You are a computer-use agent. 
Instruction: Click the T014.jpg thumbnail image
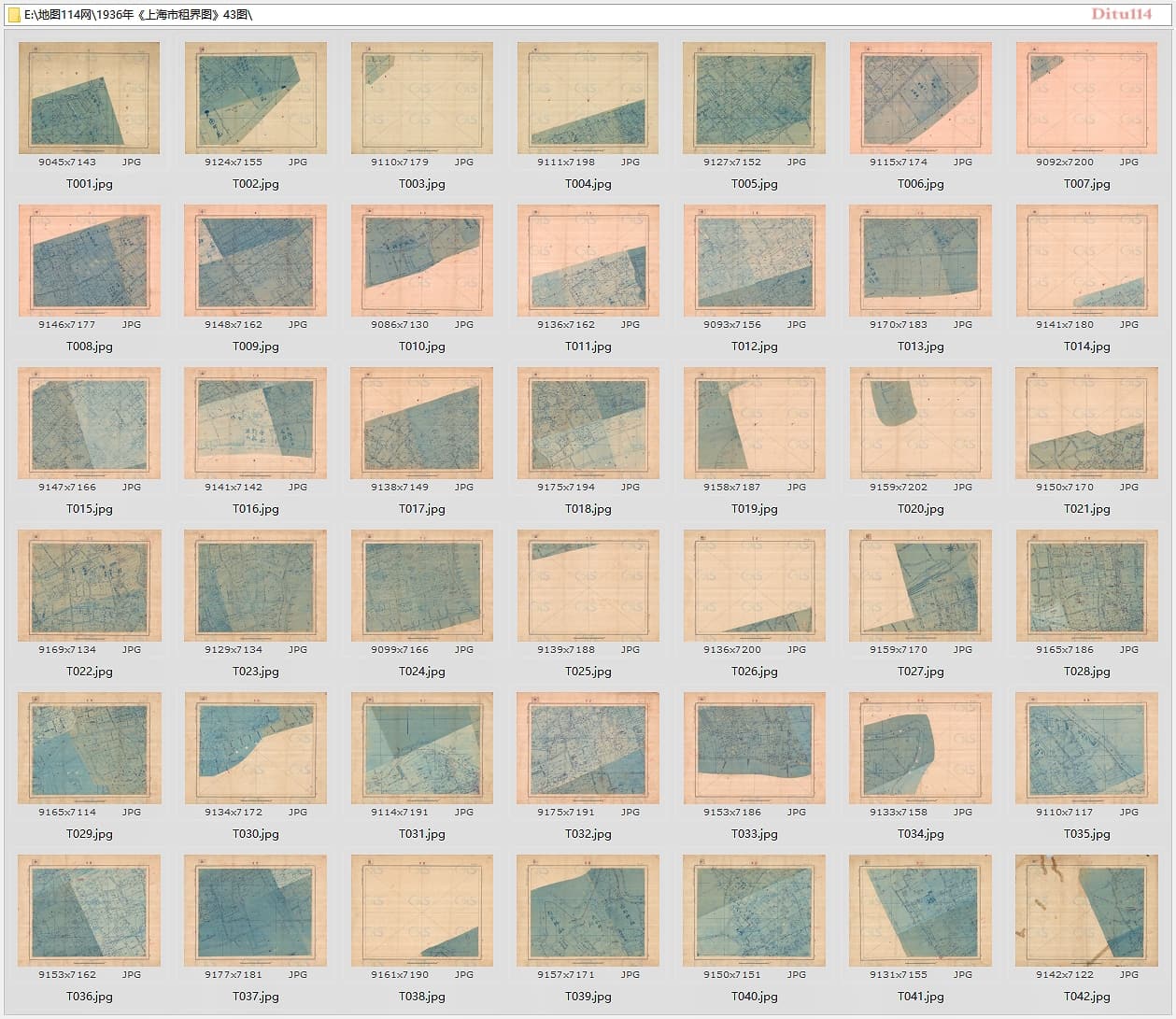[1087, 261]
